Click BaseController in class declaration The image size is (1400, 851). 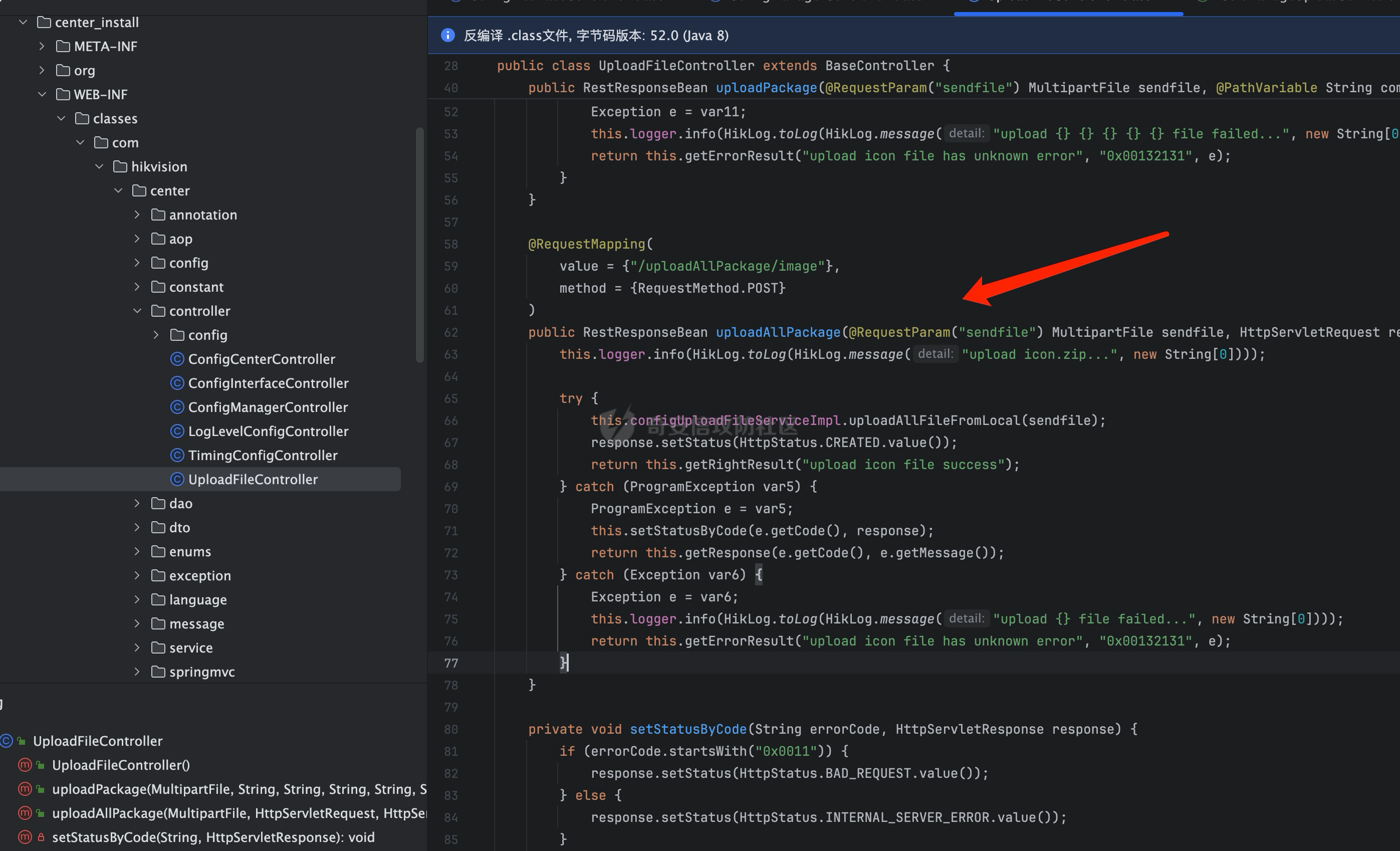click(879, 65)
